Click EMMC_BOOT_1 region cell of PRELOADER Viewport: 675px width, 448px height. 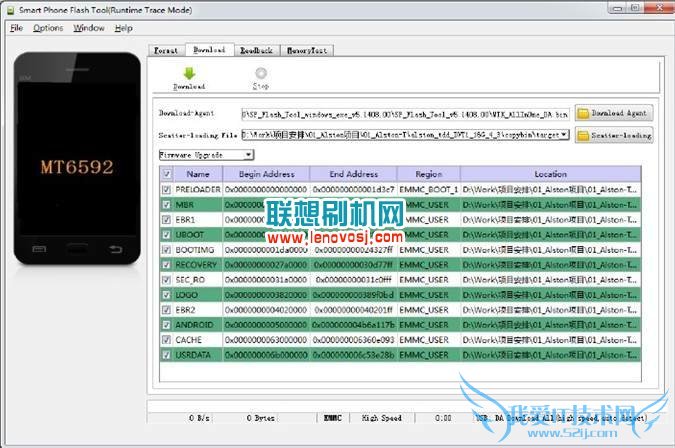[429, 189]
